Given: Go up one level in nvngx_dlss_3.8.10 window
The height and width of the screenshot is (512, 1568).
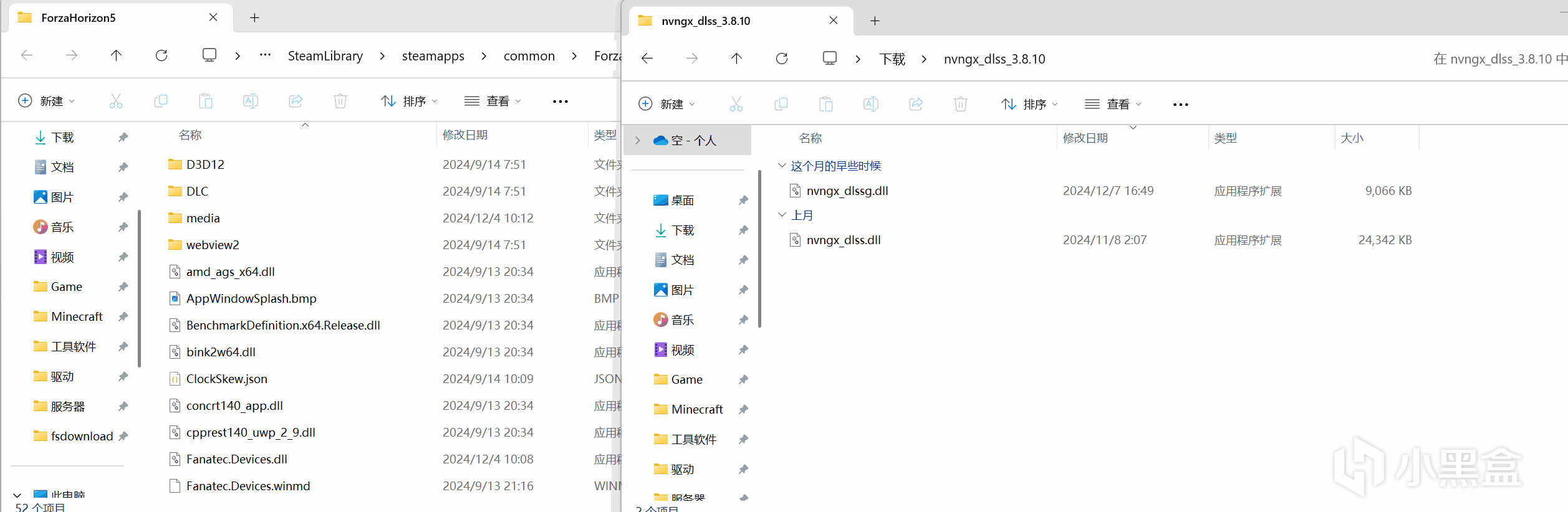Looking at the screenshot, I should tap(736, 59).
